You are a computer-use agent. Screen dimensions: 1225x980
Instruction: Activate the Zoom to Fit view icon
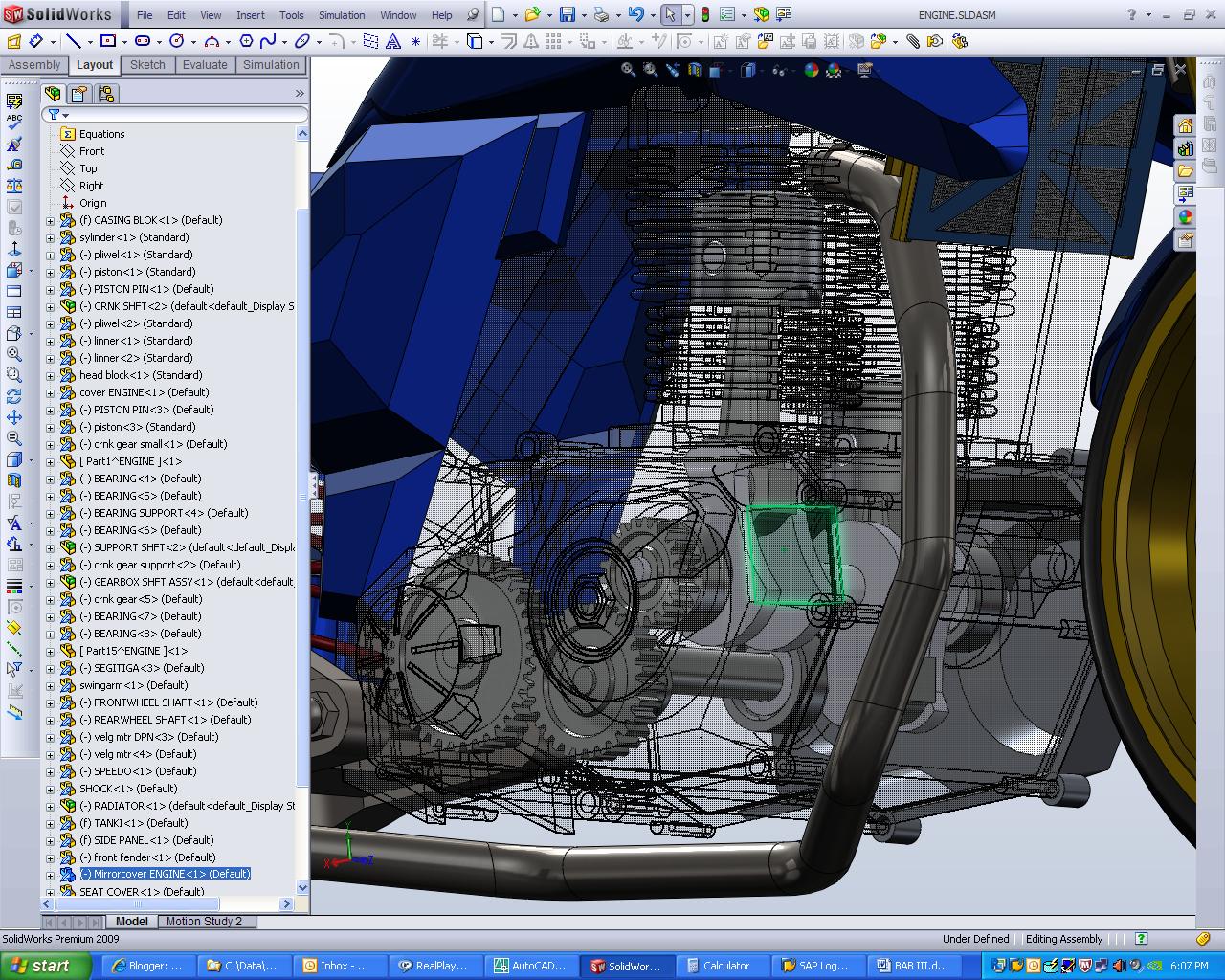627,71
